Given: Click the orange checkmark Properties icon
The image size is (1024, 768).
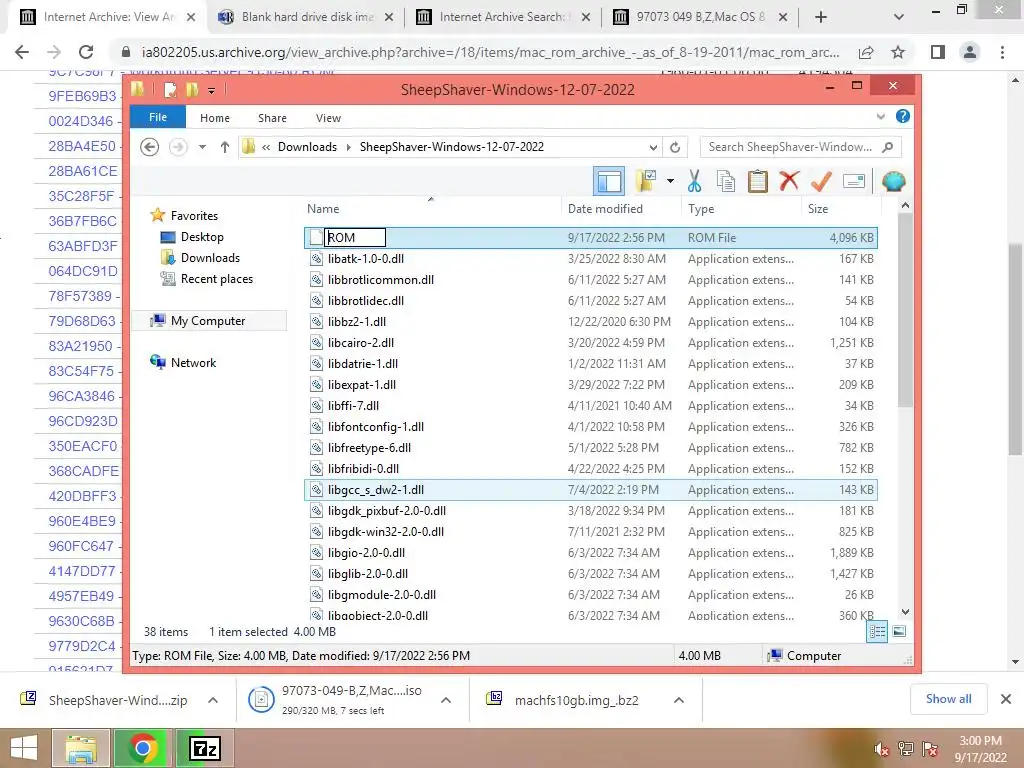Looking at the screenshot, I should 822,181.
